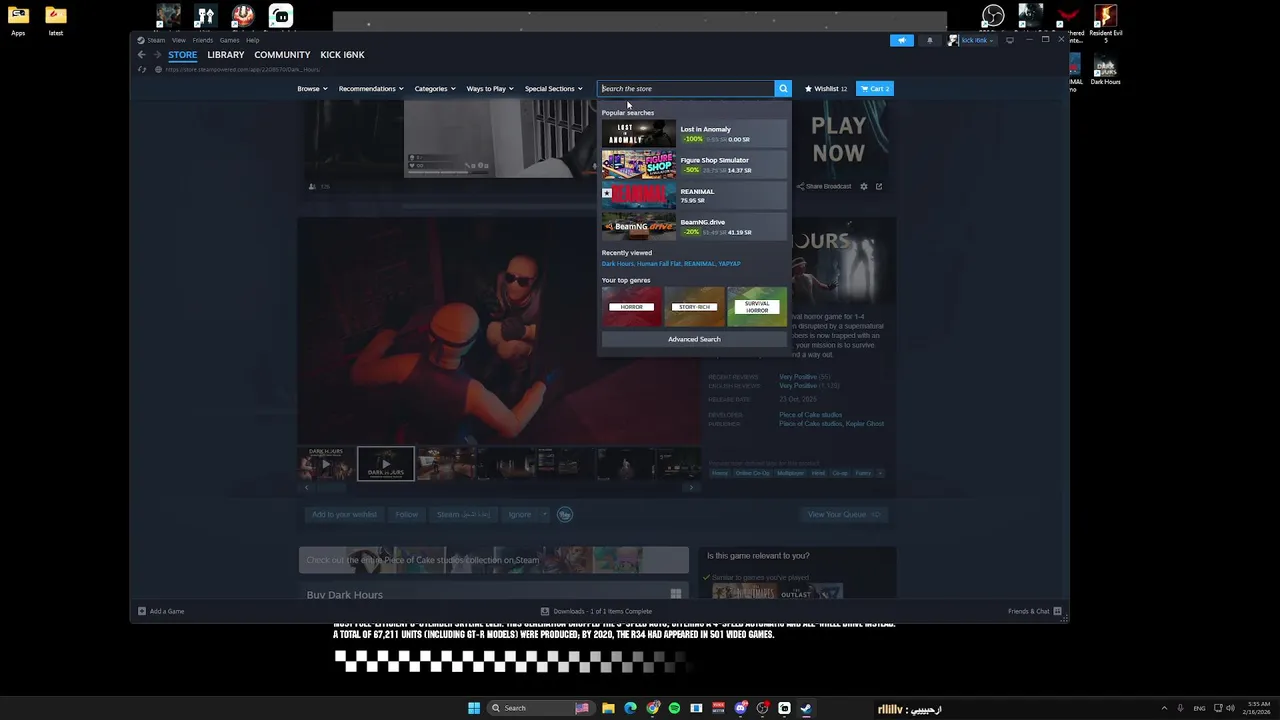Screen dimensions: 1280x720
Task: Reload the store page
Action: click(x=142, y=69)
